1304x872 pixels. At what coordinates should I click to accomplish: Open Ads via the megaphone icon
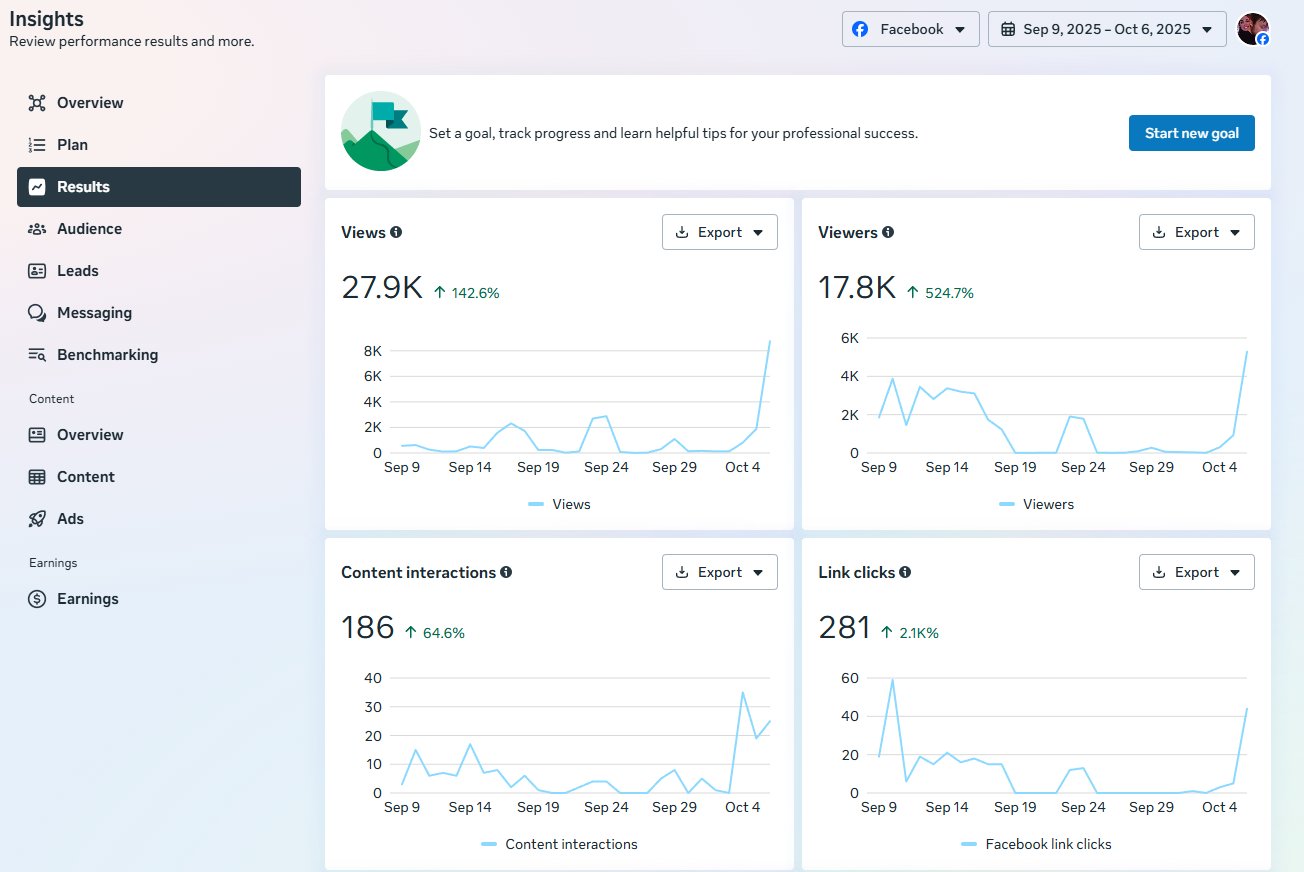pos(37,518)
